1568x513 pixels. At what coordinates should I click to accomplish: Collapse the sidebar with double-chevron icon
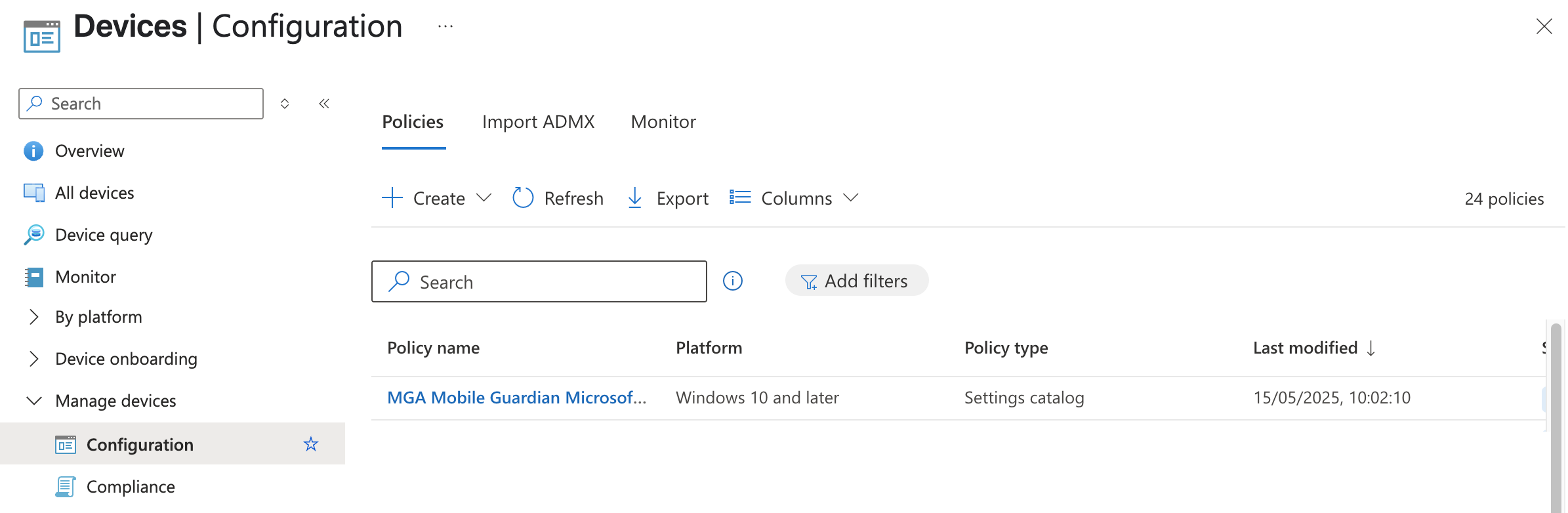(x=324, y=104)
